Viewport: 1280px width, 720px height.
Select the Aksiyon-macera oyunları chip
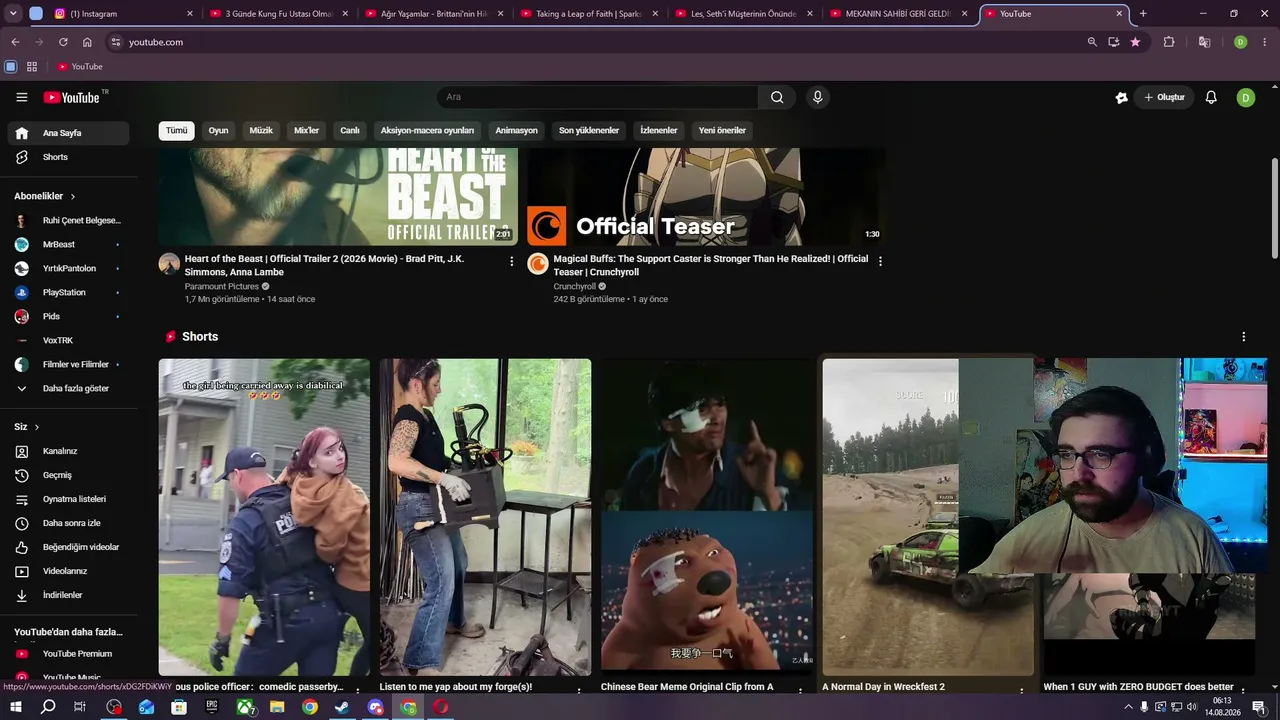coord(427,131)
